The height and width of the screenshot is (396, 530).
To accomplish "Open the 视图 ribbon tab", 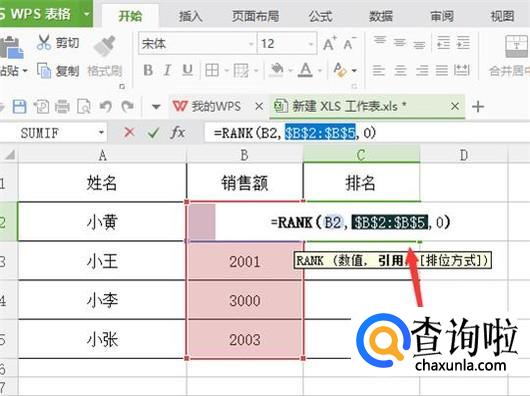I will [502, 16].
